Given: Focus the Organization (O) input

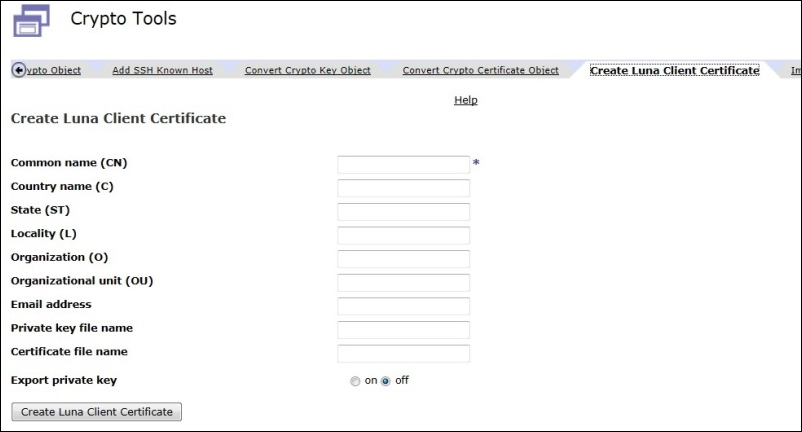Looking at the screenshot, I should pos(403,259).
